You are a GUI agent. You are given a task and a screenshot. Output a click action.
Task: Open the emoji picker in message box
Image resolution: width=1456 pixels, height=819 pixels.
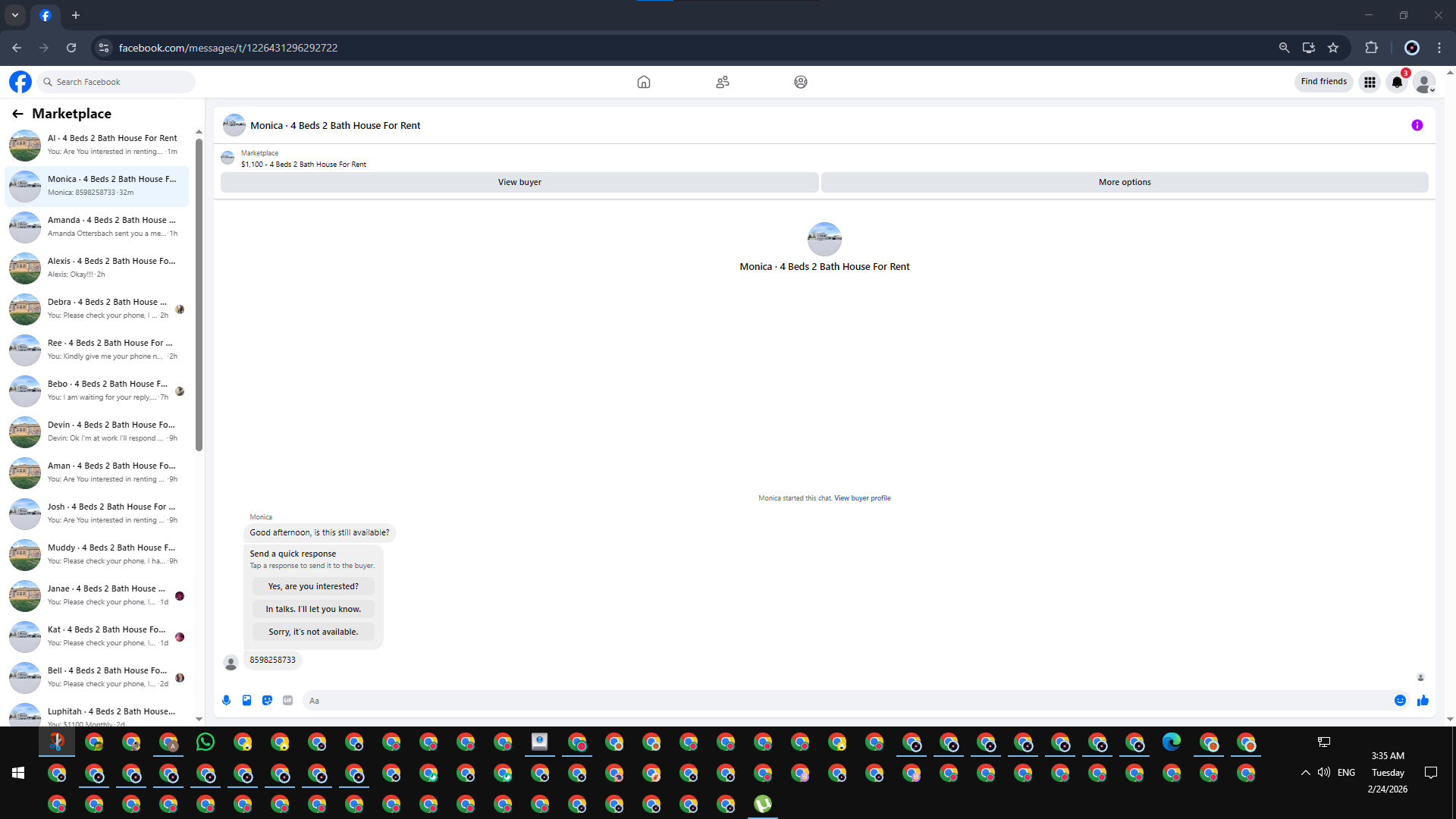(x=1400, y=701)
